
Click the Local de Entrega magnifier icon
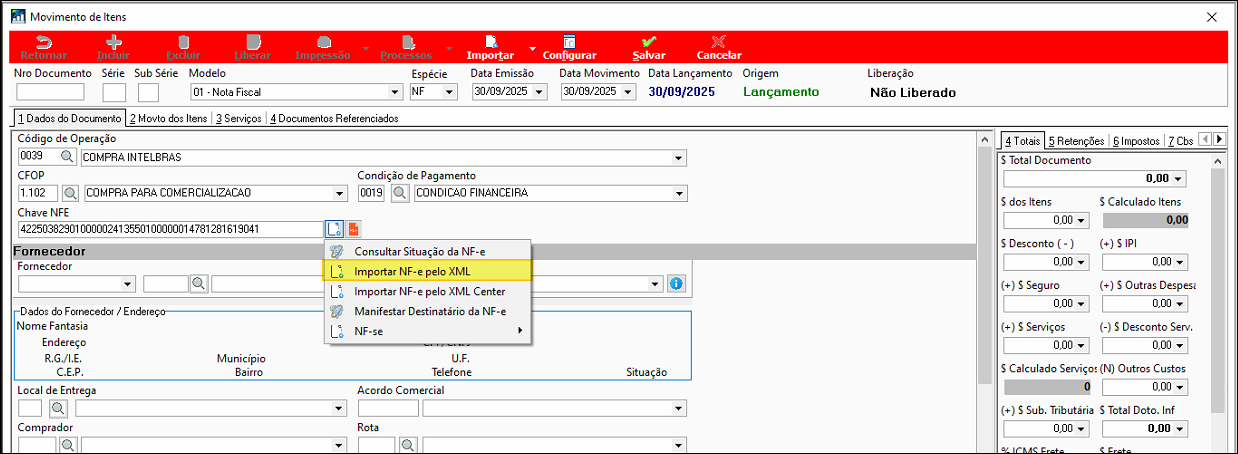click(57, 408)
